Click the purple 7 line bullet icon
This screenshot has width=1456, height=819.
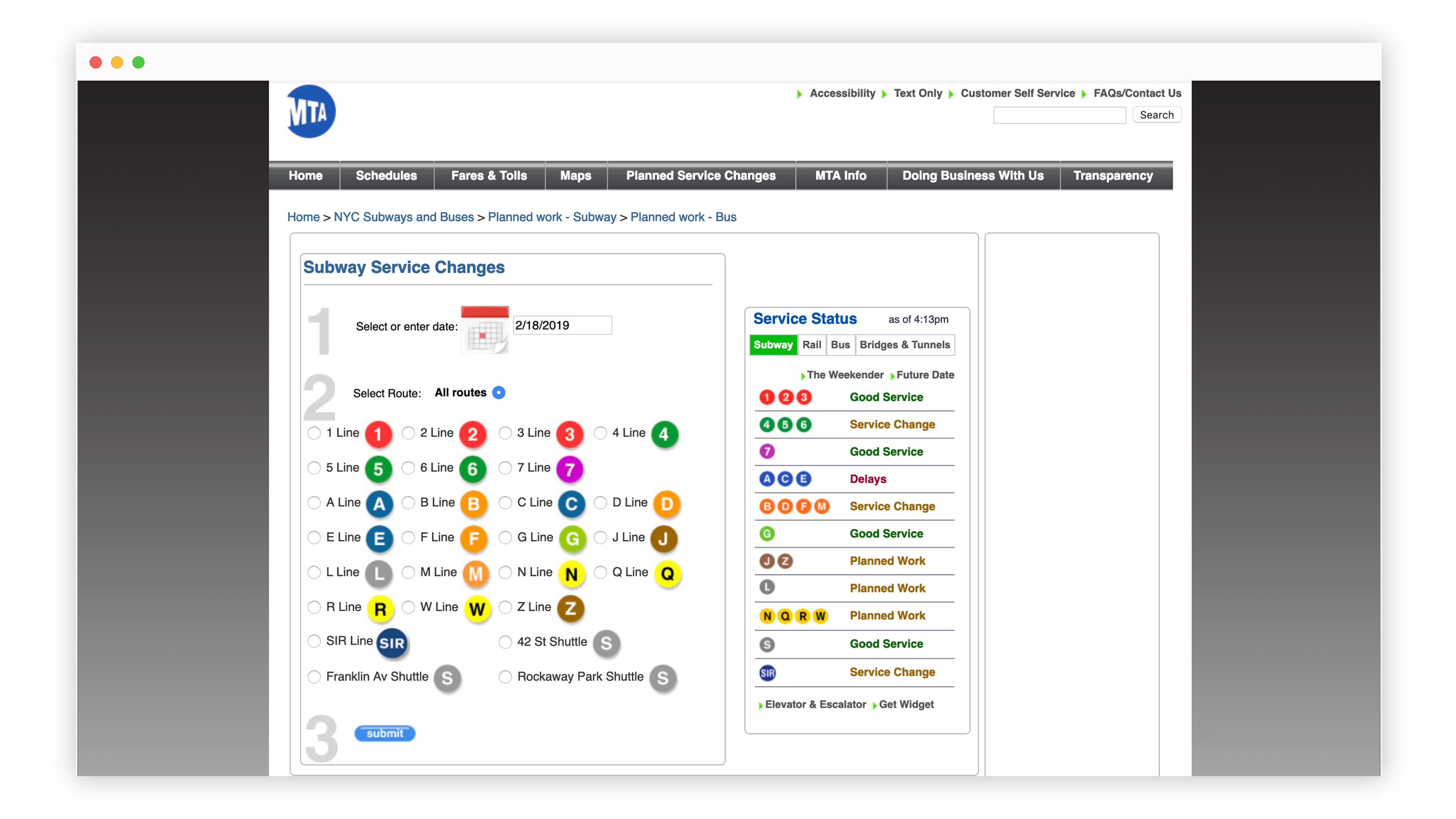pyautogui.click(x=570, y=469)
